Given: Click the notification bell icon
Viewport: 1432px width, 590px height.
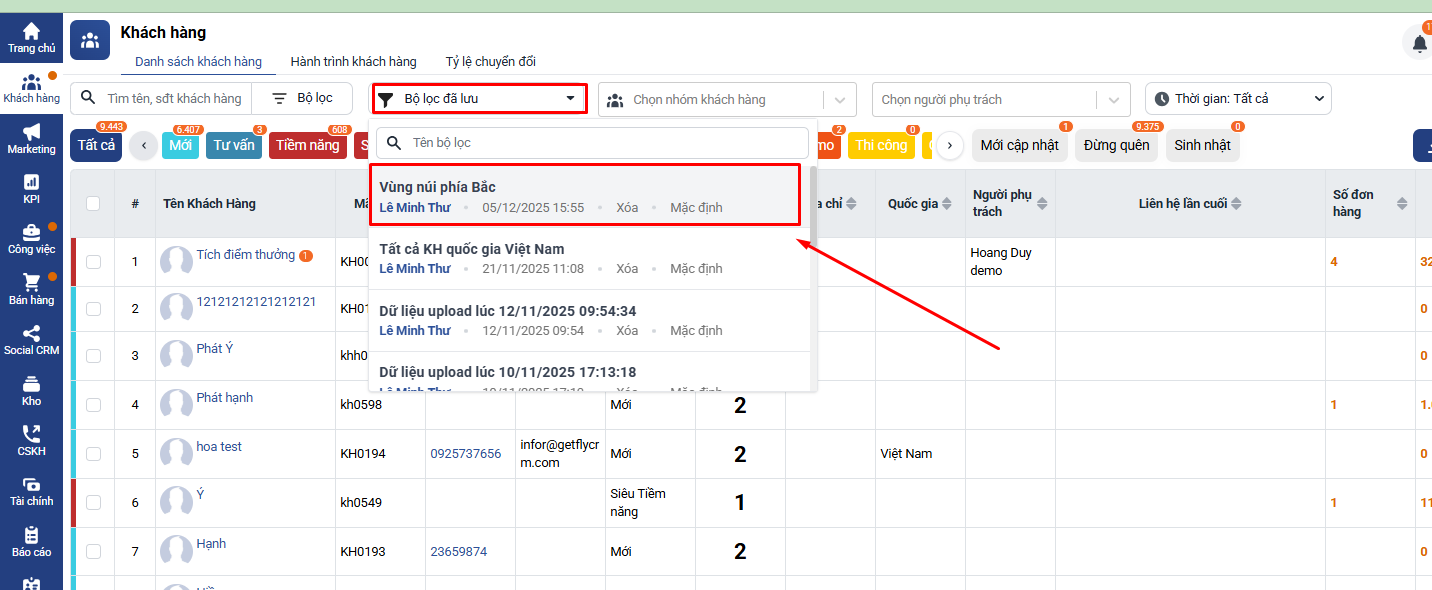Looking at the screenshot, I should point(1419,43).
